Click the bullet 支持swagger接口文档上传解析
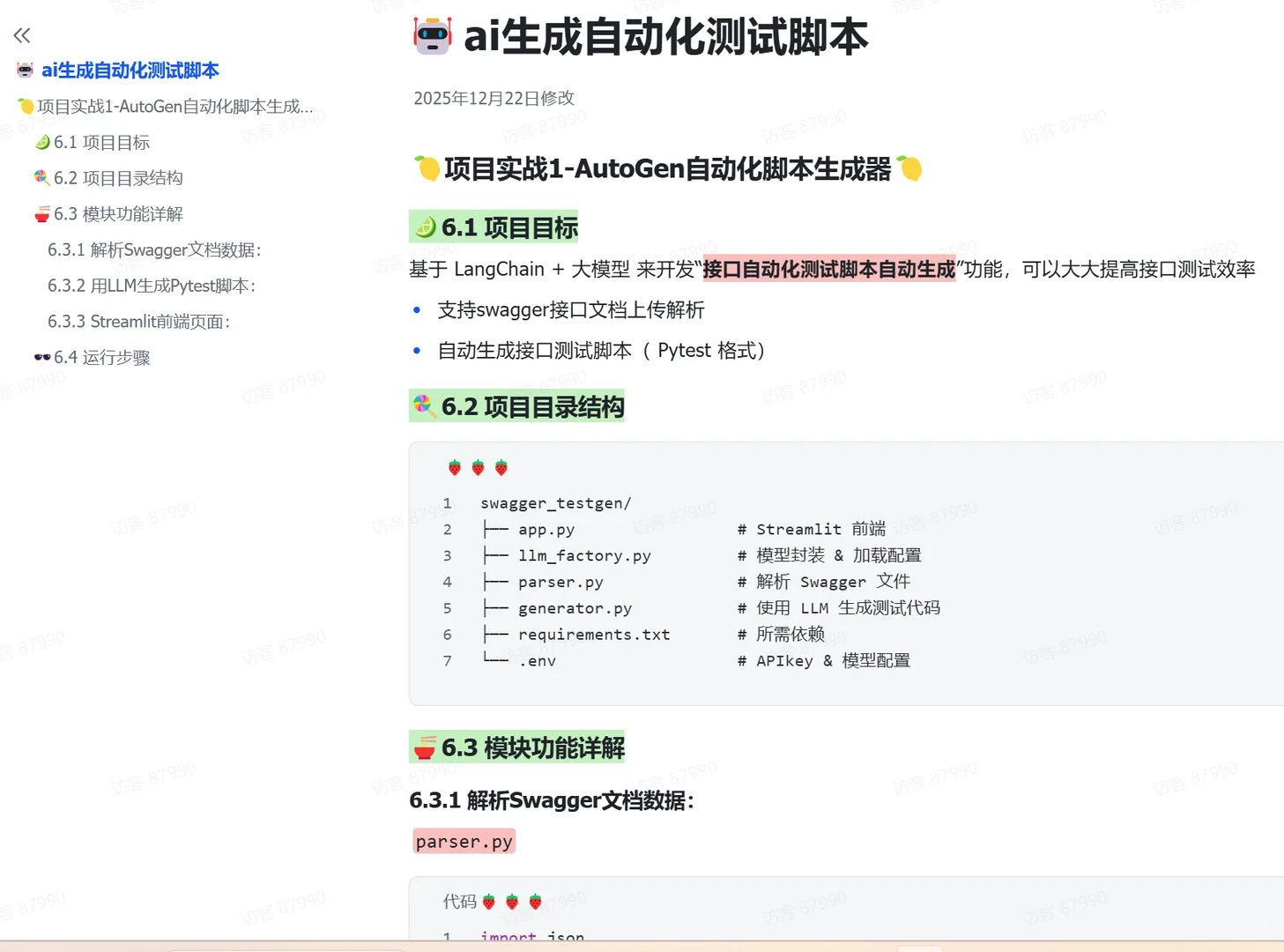Screen dimensions: 1284x952 tap(571, 310)
